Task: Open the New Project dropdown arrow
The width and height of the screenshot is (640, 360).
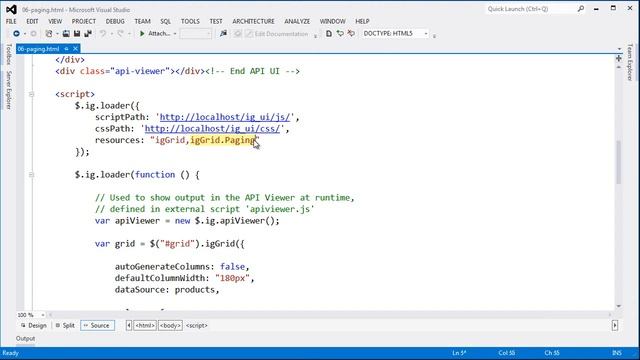Action: [57, 33]
